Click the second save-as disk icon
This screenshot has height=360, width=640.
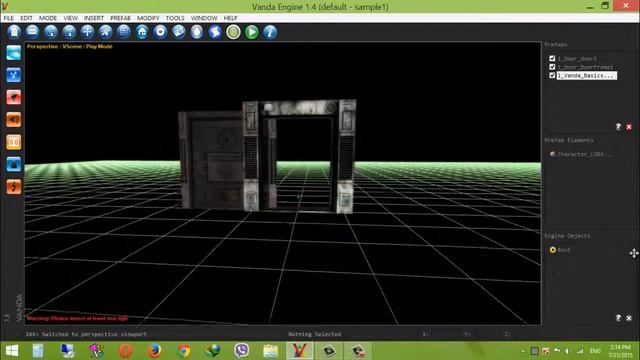tap(69, 32)
